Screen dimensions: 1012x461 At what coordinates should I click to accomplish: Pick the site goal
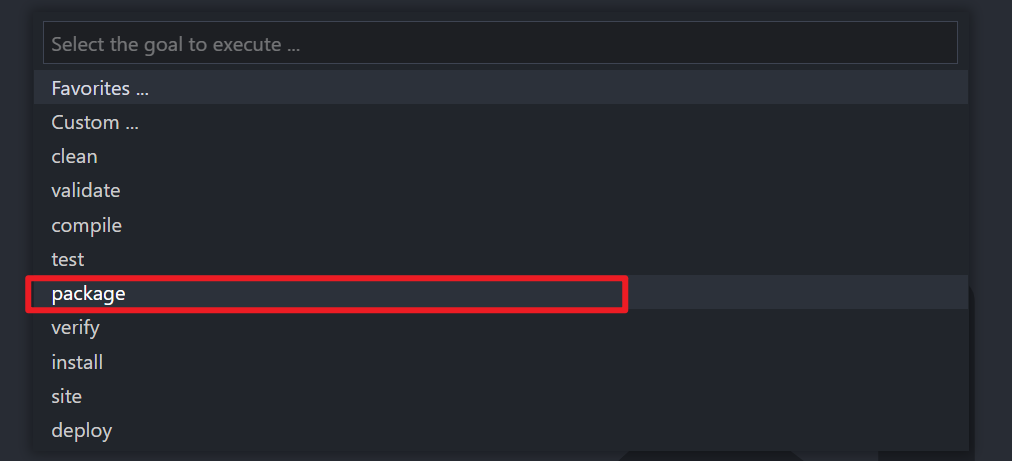click(67, 396)
